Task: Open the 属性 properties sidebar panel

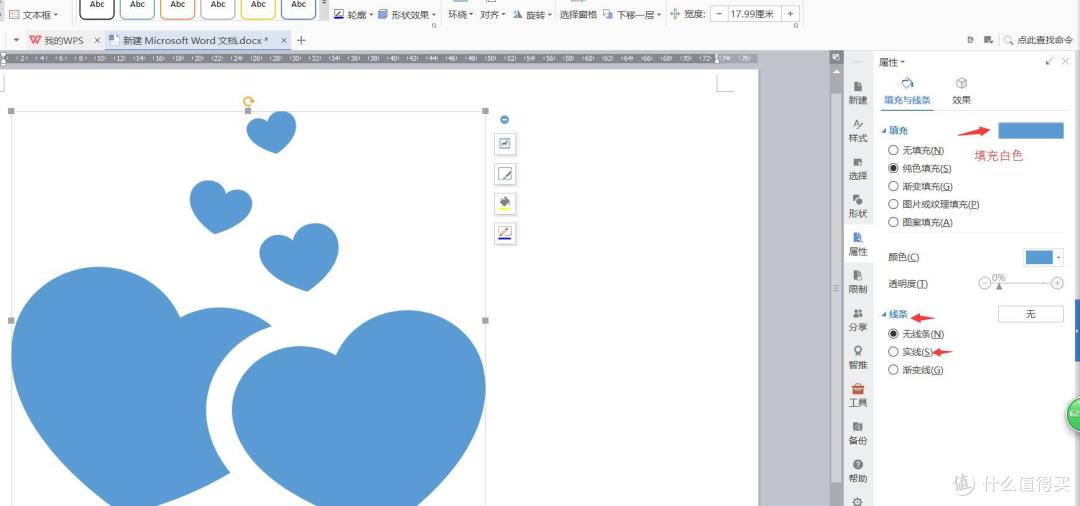Action: point(858,244)
